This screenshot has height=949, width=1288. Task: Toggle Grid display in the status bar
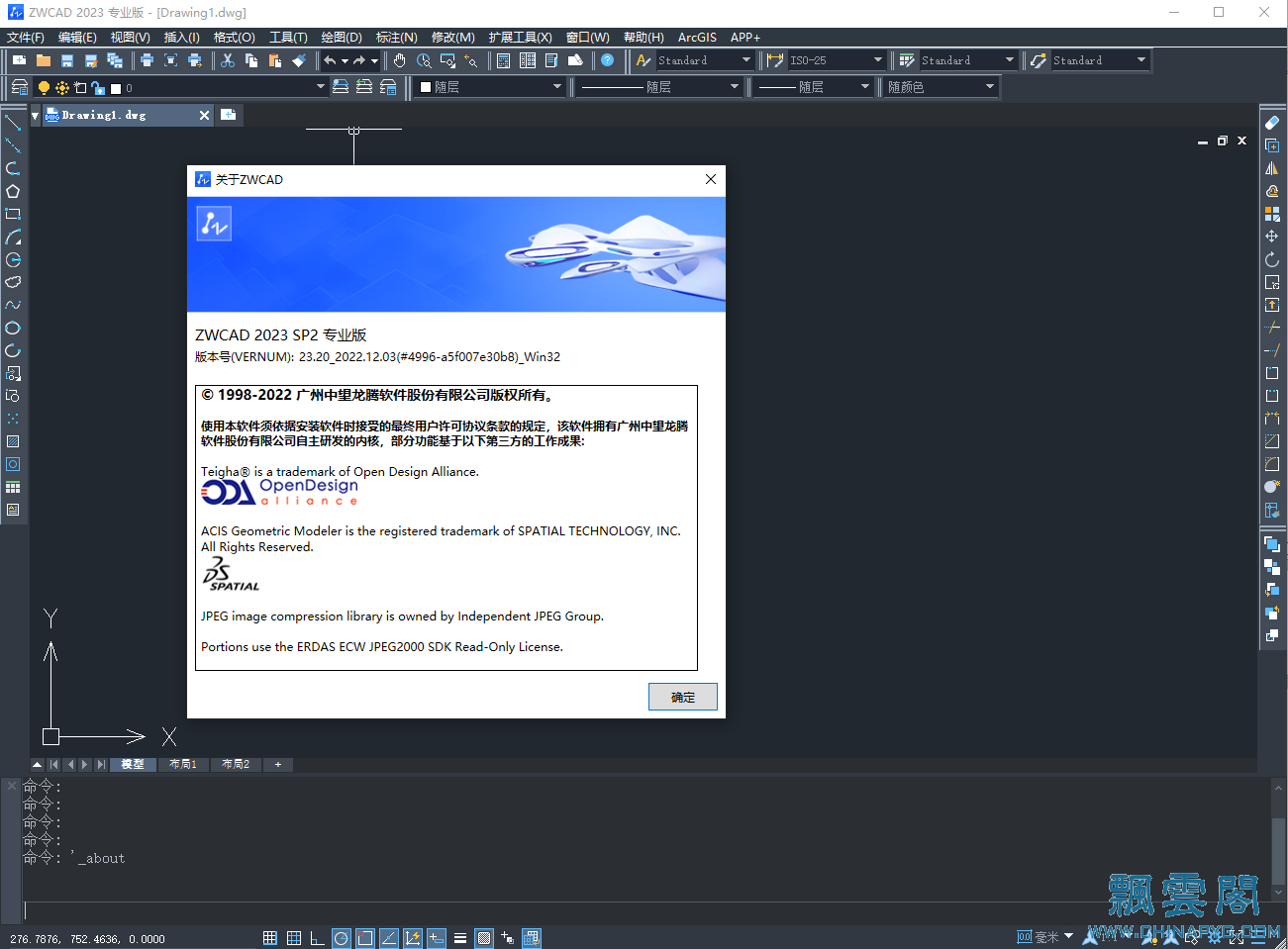coord(294,938)
